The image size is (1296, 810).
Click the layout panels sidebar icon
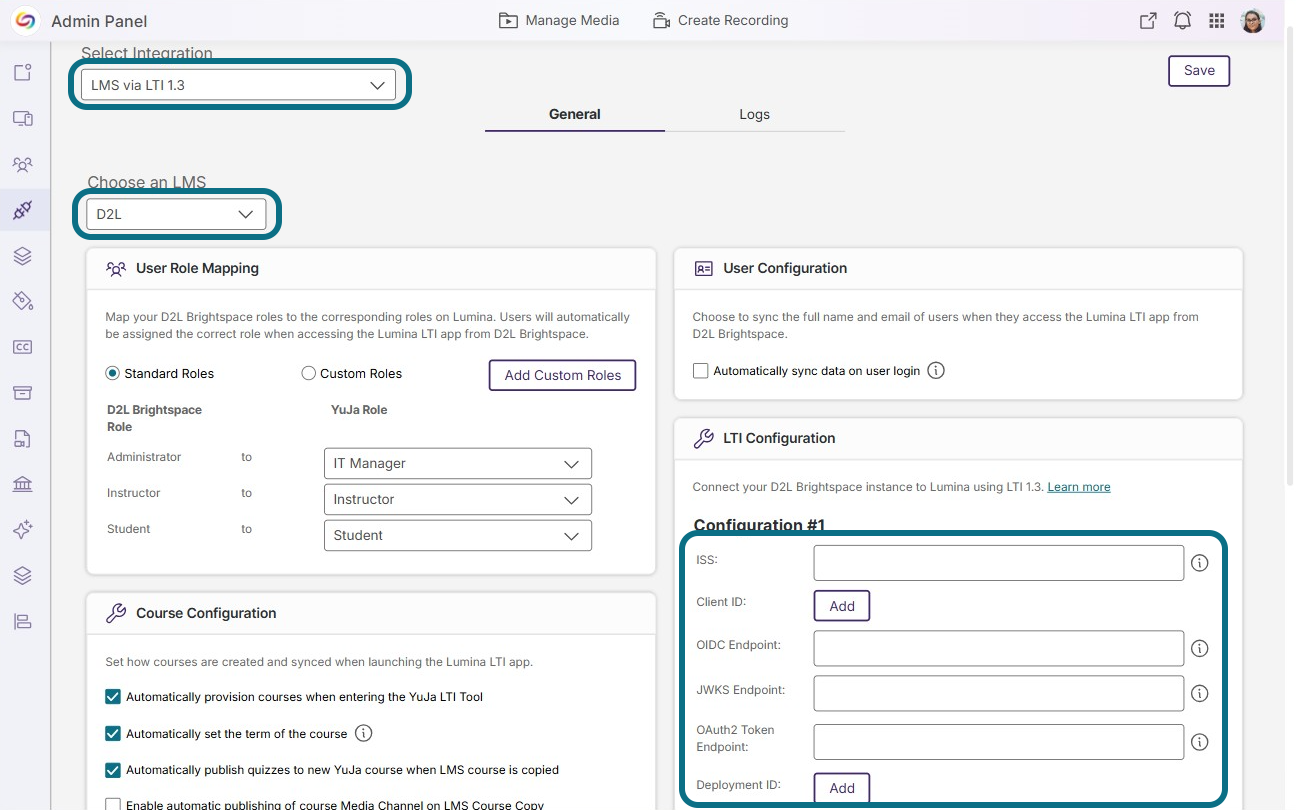coord(23,621)
